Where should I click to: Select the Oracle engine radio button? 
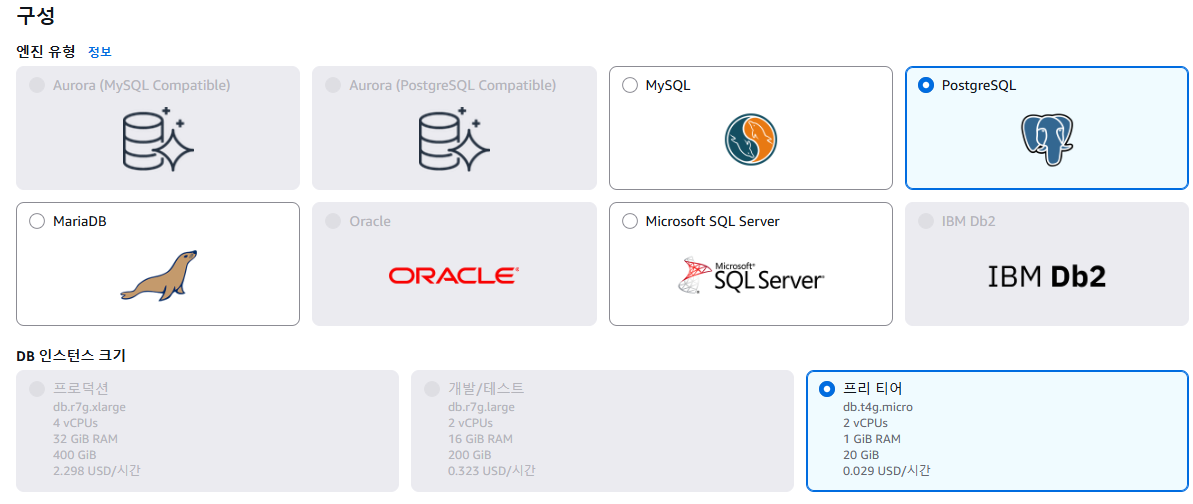[333, 222]
